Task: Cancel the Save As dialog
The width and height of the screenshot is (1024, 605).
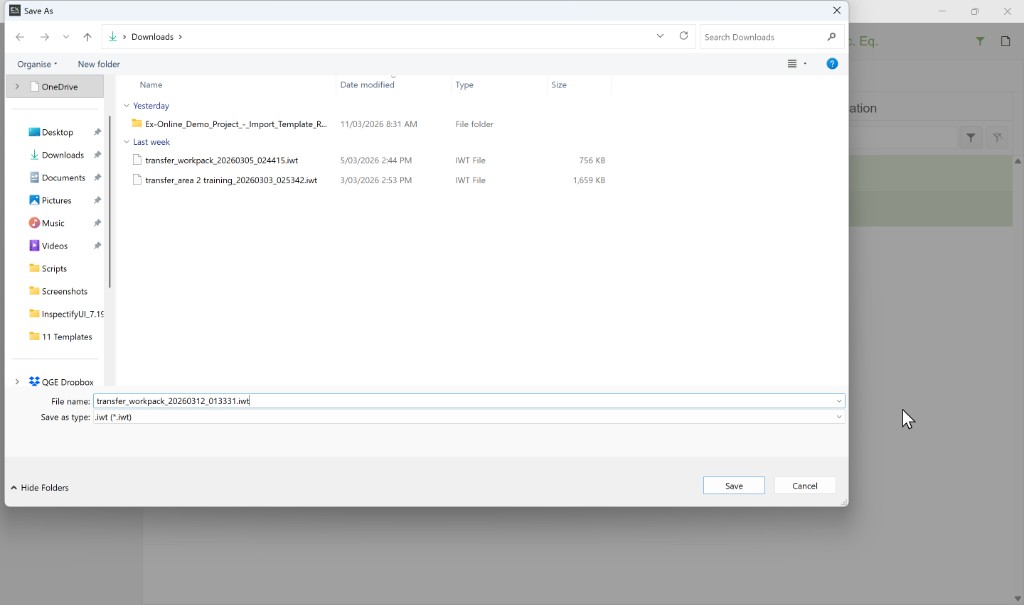Action: (805, 485)
